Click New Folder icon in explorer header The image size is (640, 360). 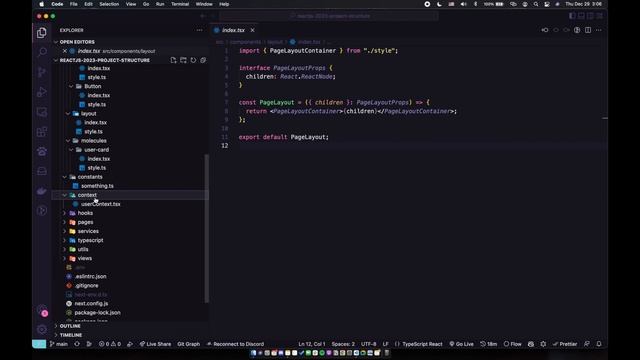coord(183,60)
